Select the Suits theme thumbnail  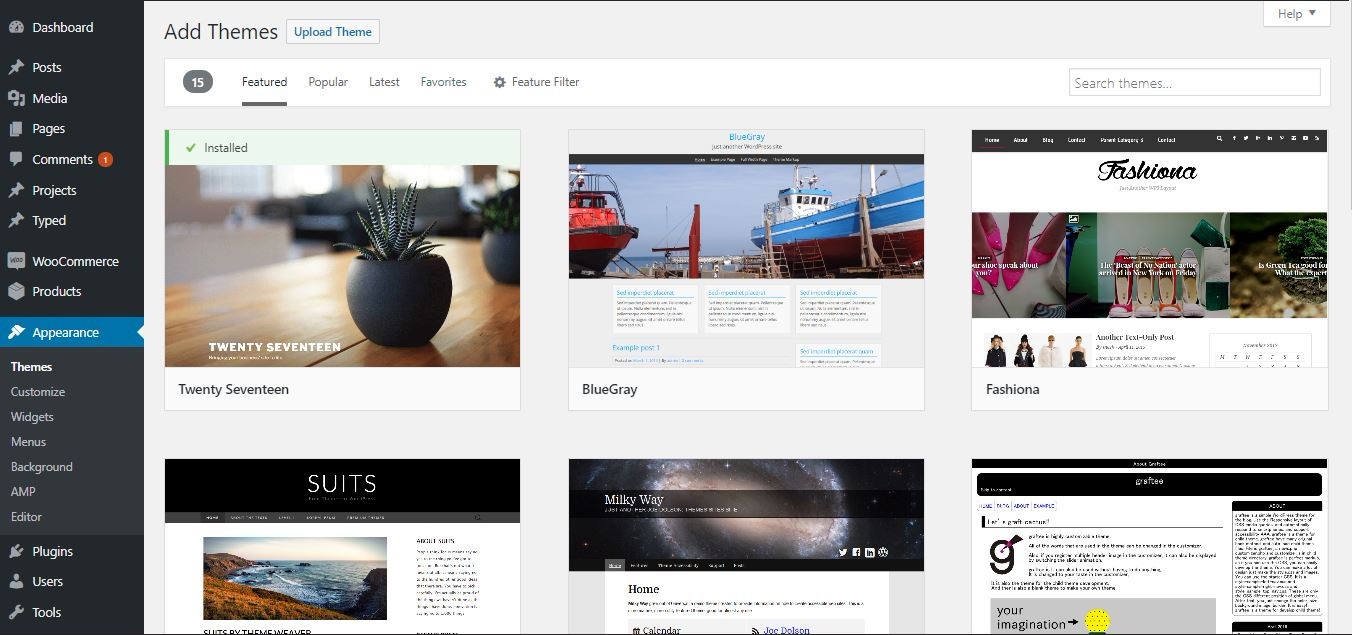[x=342, y=547]
